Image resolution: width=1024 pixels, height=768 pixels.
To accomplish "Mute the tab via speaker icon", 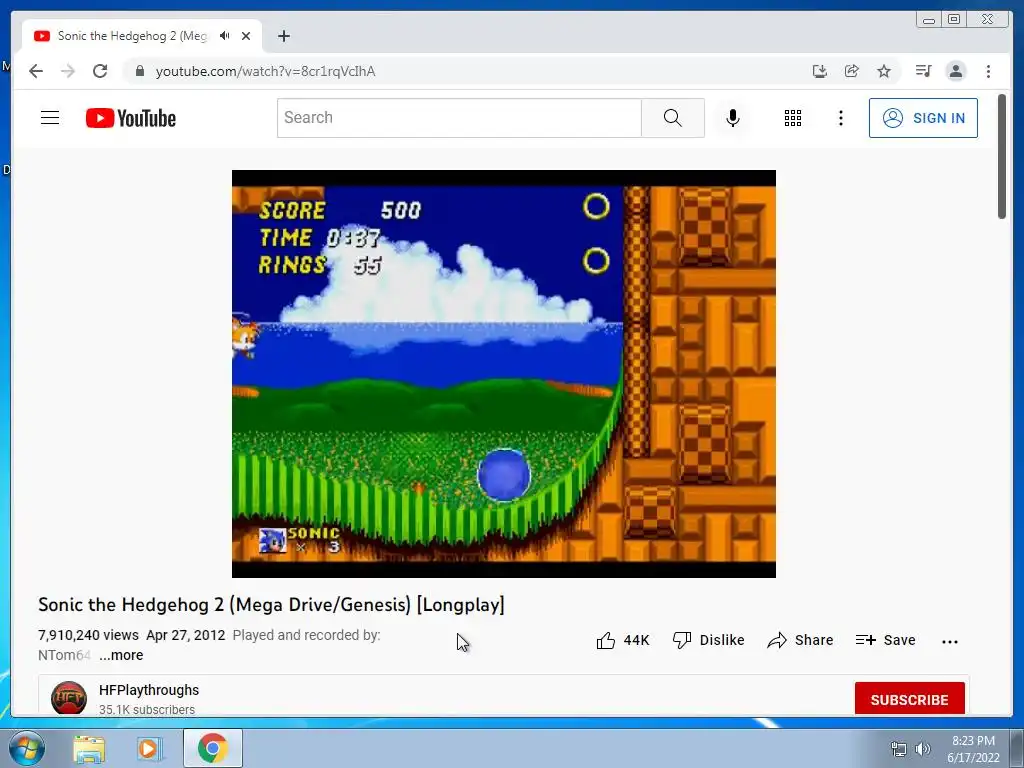I will click(x=225, y=36).
